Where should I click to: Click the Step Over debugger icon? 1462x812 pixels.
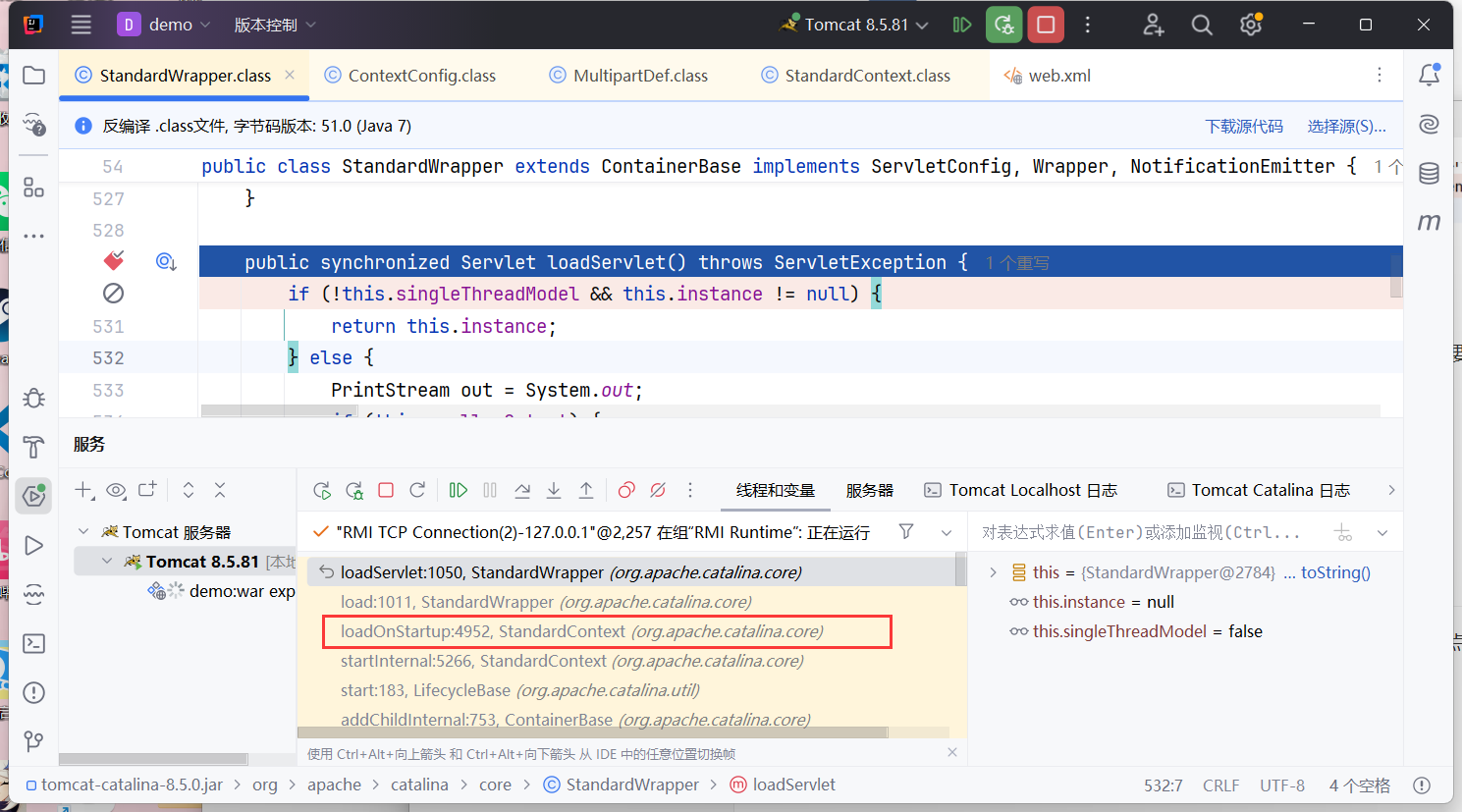522,490
